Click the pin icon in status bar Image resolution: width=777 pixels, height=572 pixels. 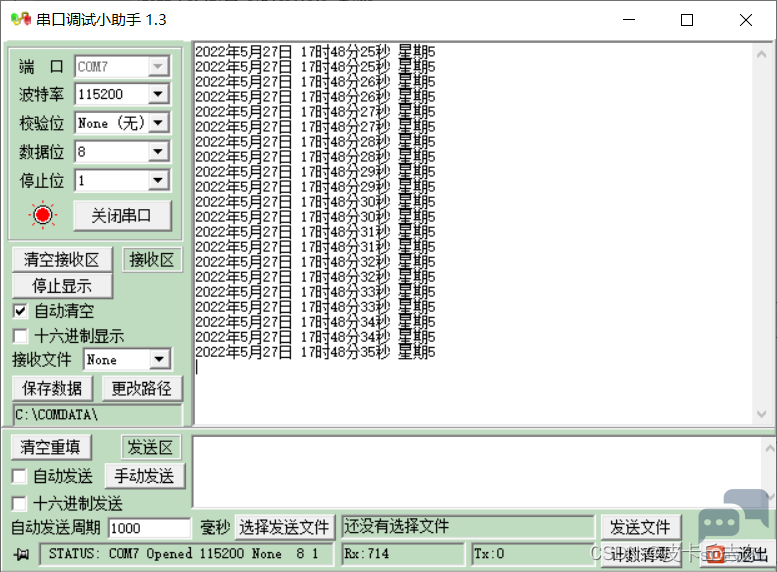point(21,554)
